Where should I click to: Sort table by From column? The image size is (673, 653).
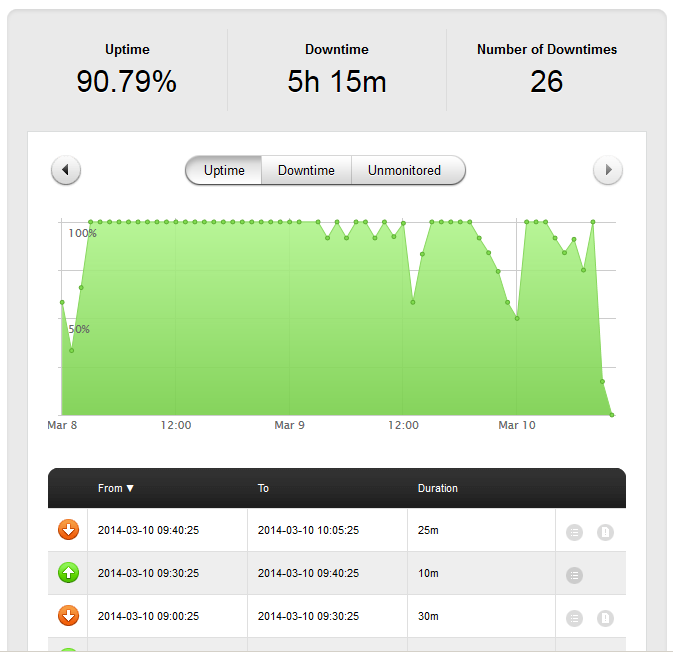[x=115, y=488]
